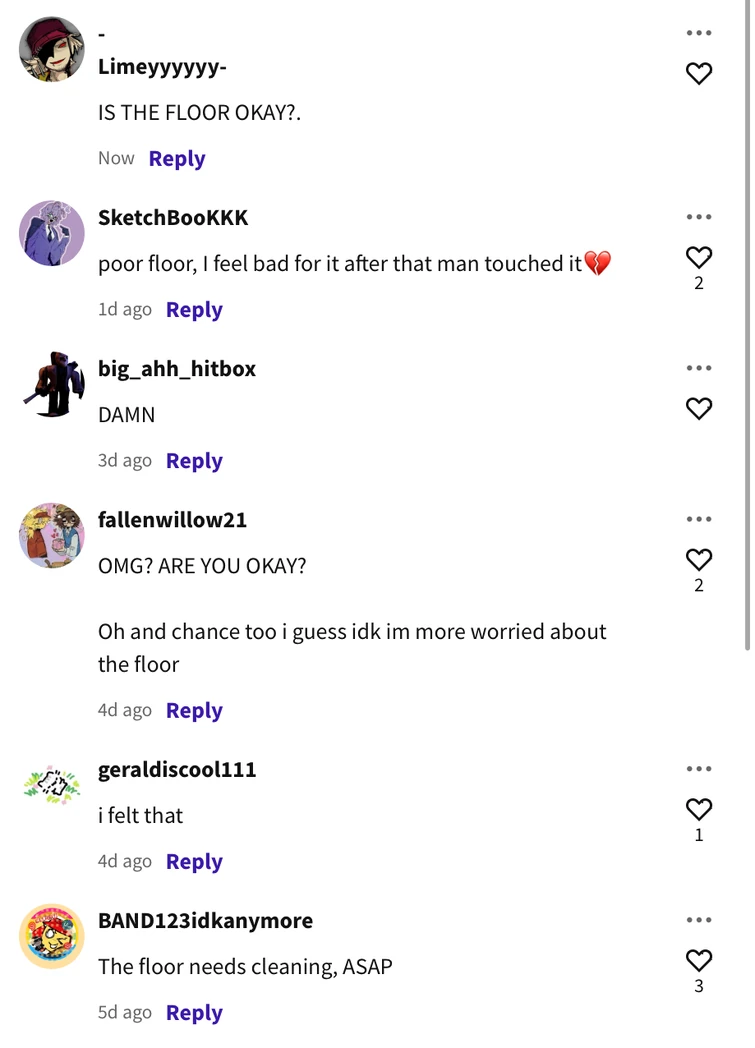The image size is (755, 1048).
Task: Show more options for fallenwillow21's comment
Action: point(699,519)
